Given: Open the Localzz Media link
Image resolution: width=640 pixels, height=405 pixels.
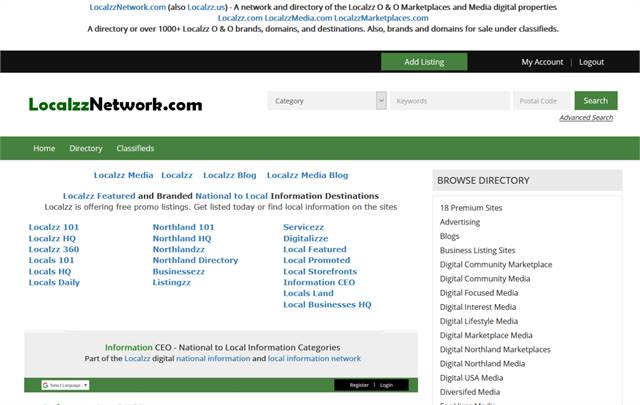Looking at the screenshot, I should pyautogui.click(x=123, y=175).
